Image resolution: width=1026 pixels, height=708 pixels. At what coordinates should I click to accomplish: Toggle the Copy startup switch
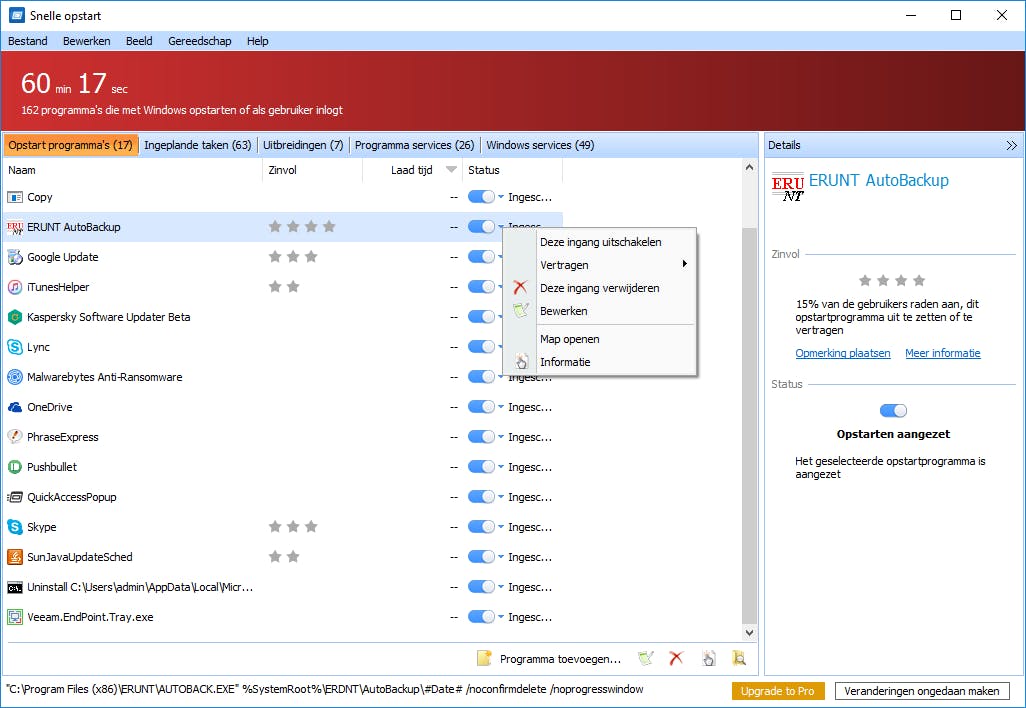tap(482, 197)
